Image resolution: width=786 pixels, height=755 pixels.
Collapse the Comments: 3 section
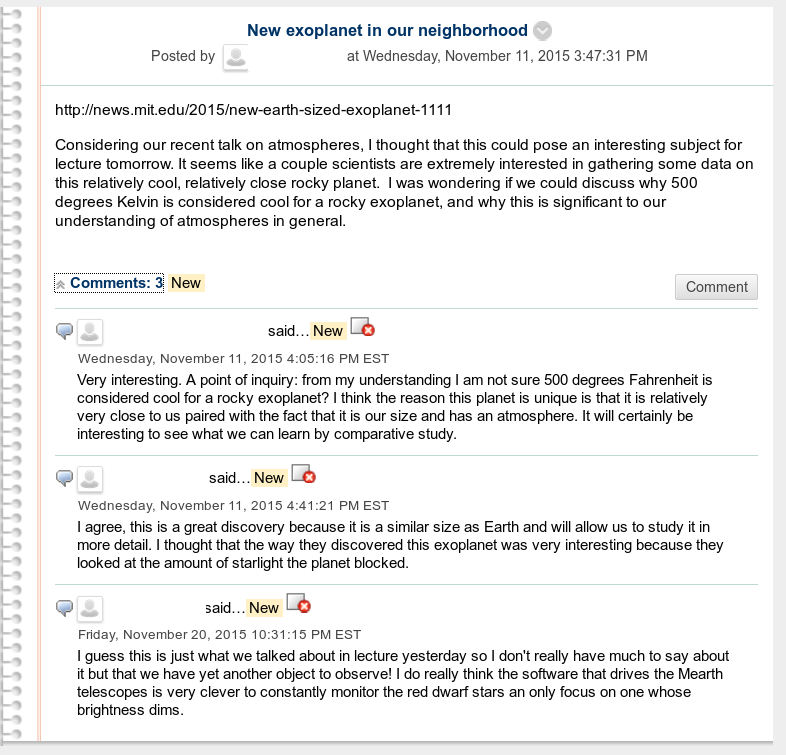pyautogui.click(x=61, y=284)
